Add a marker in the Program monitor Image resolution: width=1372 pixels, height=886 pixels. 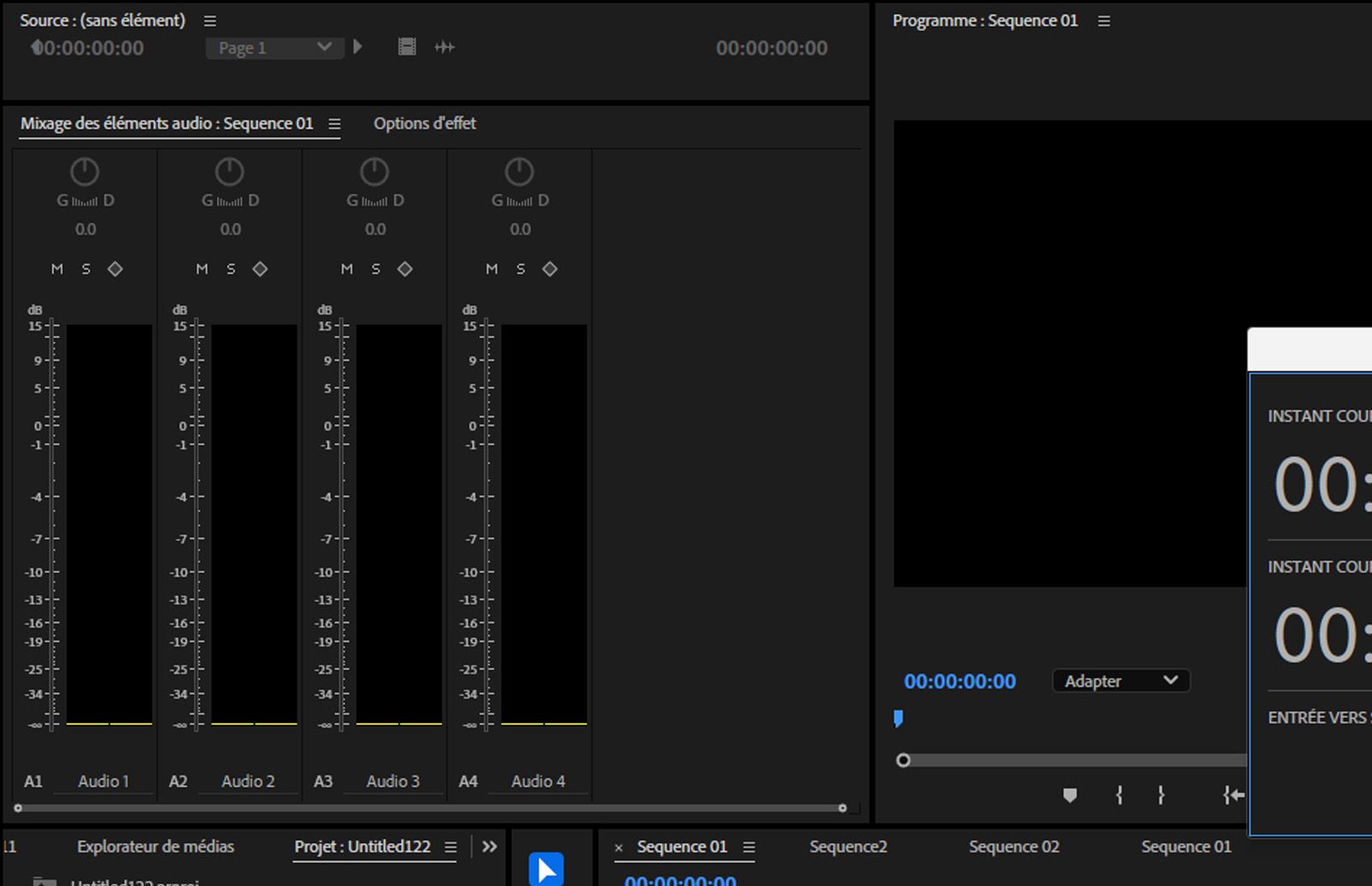coord(1070,795)
